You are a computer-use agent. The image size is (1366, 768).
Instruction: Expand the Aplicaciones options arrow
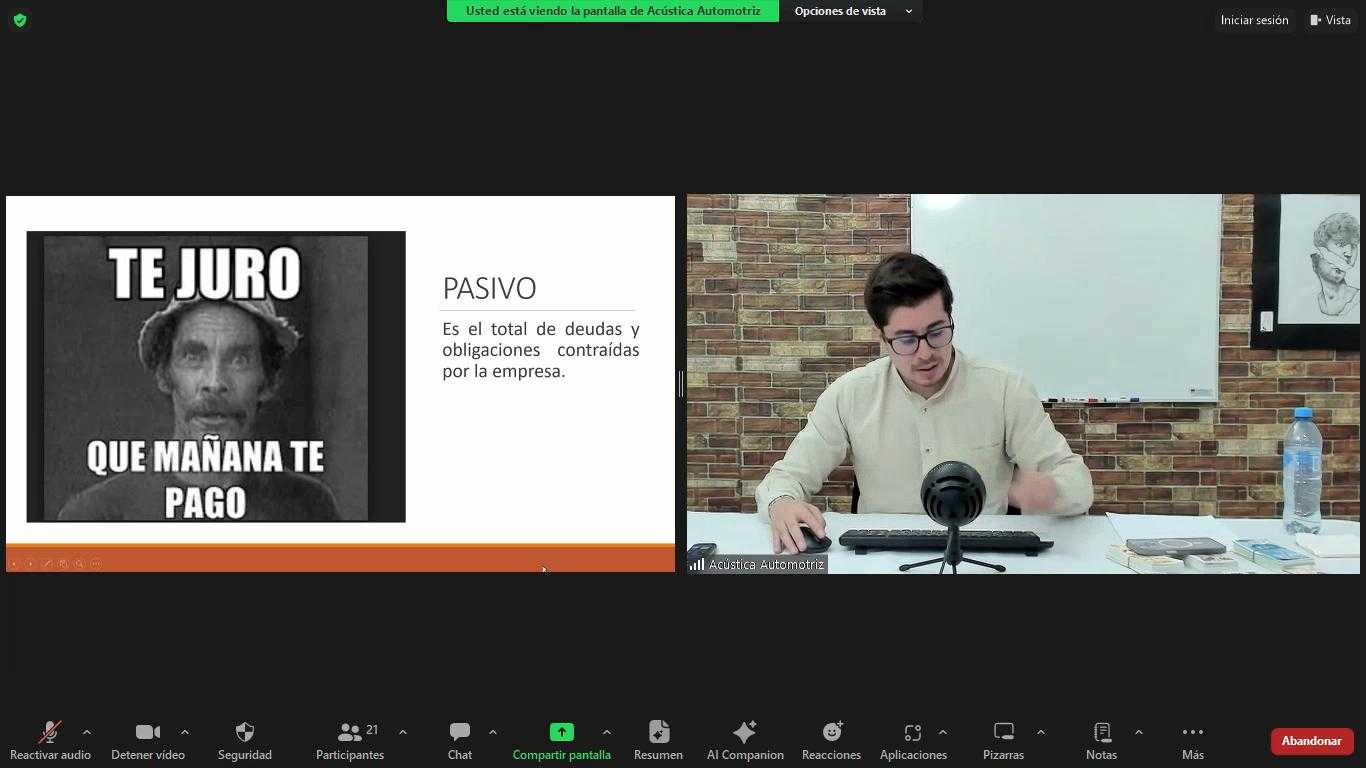(942, 733)
